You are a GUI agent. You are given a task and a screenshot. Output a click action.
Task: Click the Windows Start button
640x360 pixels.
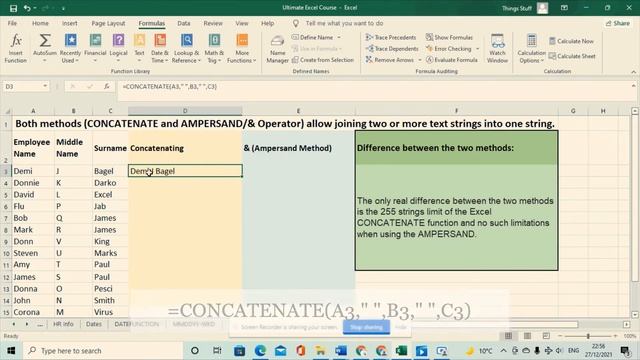(x=11, y=350)
